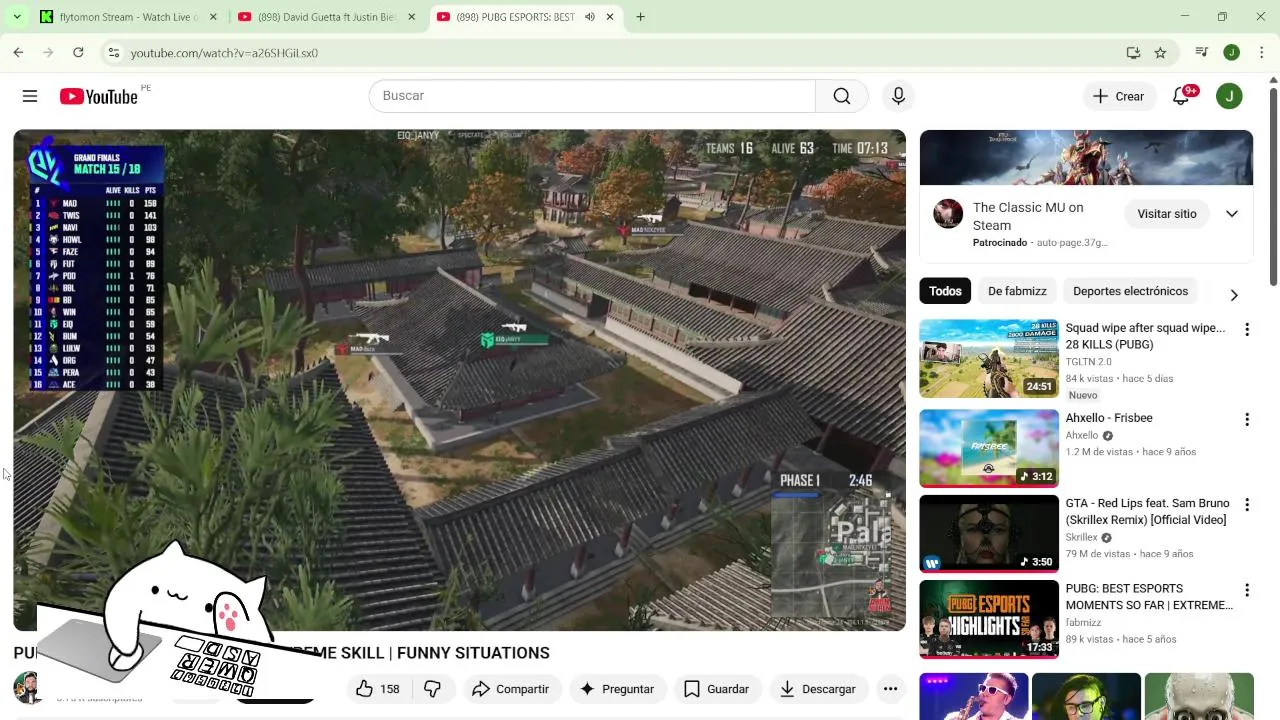Open options for GTA - Red Lips video
This screenshot has height=720, width=1280.
(x=1247, y=505)
